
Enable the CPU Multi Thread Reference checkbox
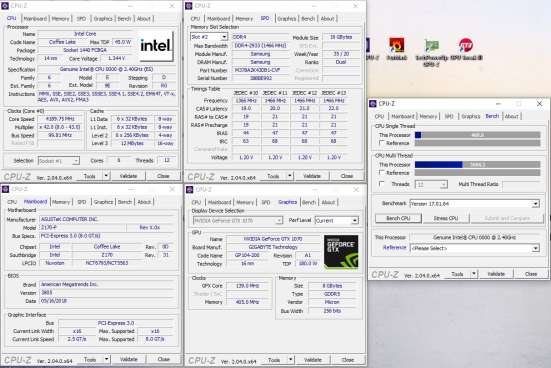[x=382, y=173]
